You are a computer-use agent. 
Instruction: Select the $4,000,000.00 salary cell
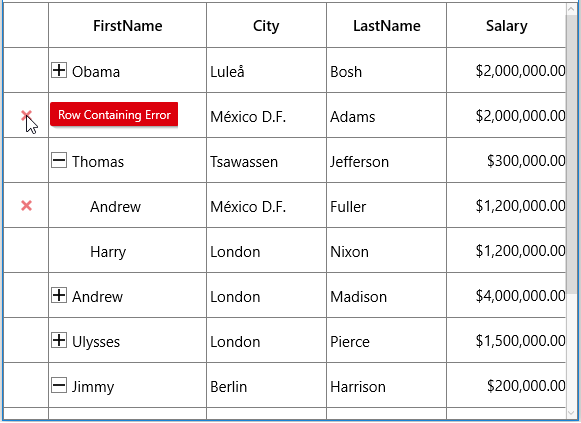(x=507, y=295)
